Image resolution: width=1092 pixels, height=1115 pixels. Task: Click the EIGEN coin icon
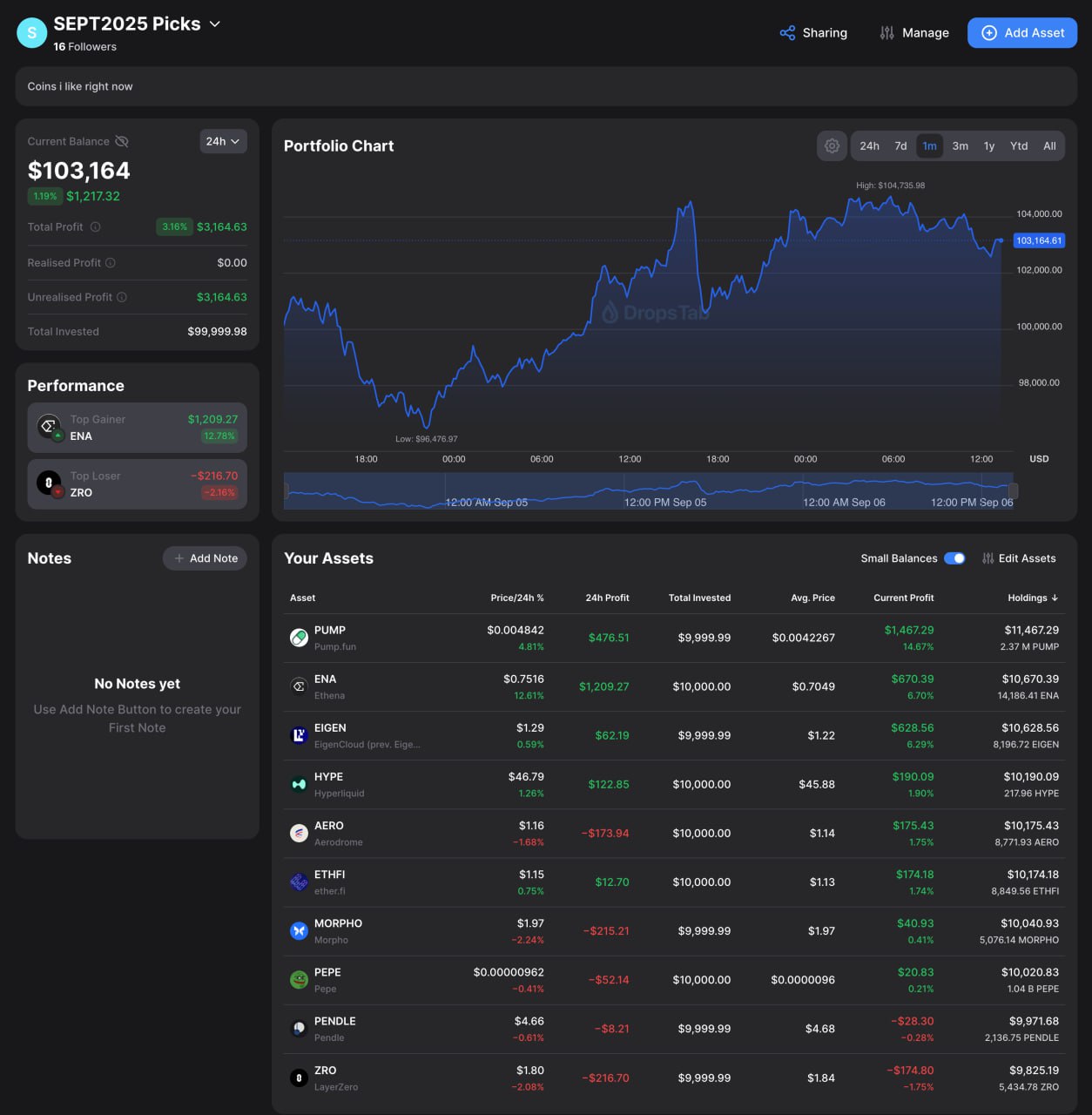point(299,735)
